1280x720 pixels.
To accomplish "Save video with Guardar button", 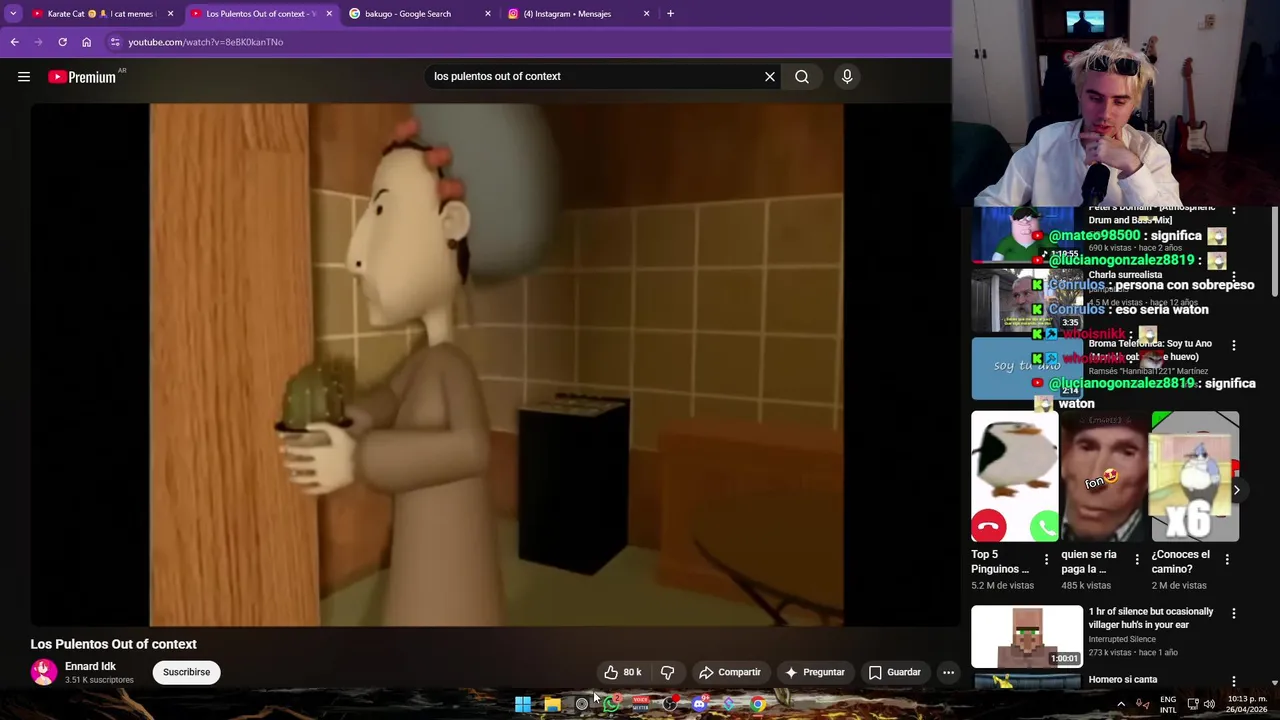I will pos(894,672).
